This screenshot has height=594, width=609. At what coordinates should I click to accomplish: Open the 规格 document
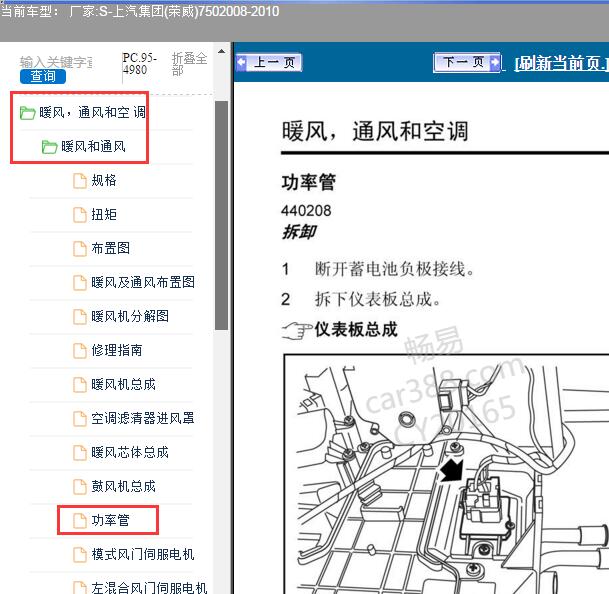pyautogui.click(x=104, y=181)
